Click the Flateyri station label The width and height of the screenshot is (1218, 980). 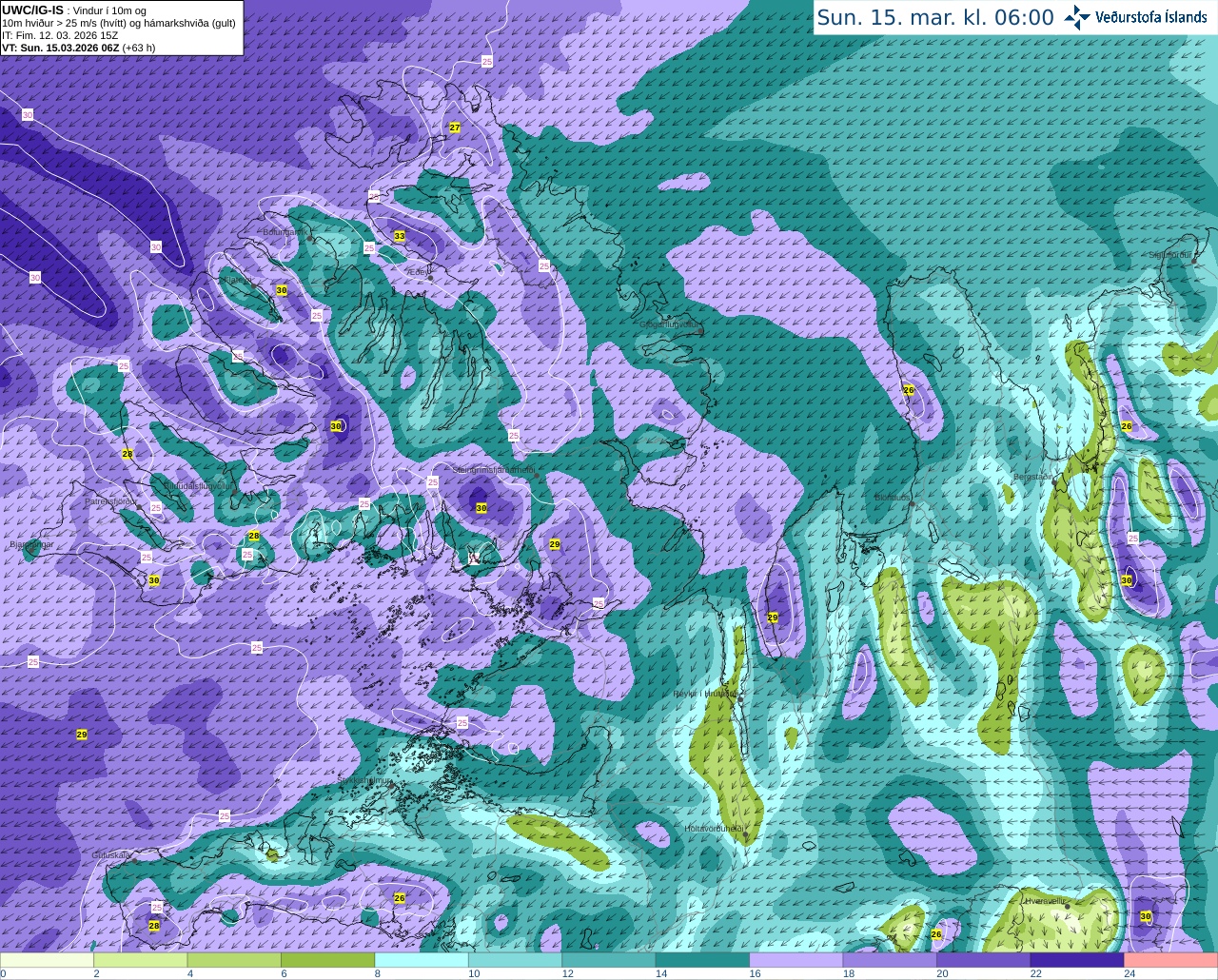237,281
